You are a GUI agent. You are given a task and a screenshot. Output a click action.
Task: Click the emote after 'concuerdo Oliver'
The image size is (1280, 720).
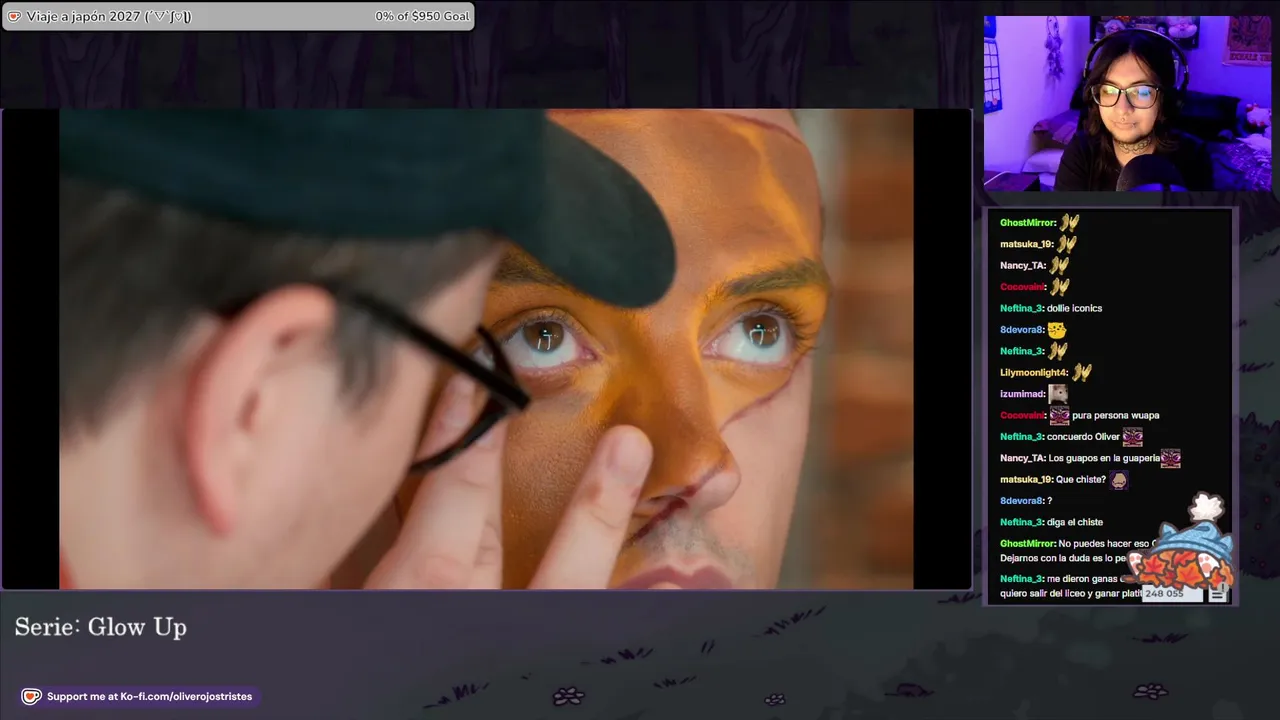tap(1132, 437)
